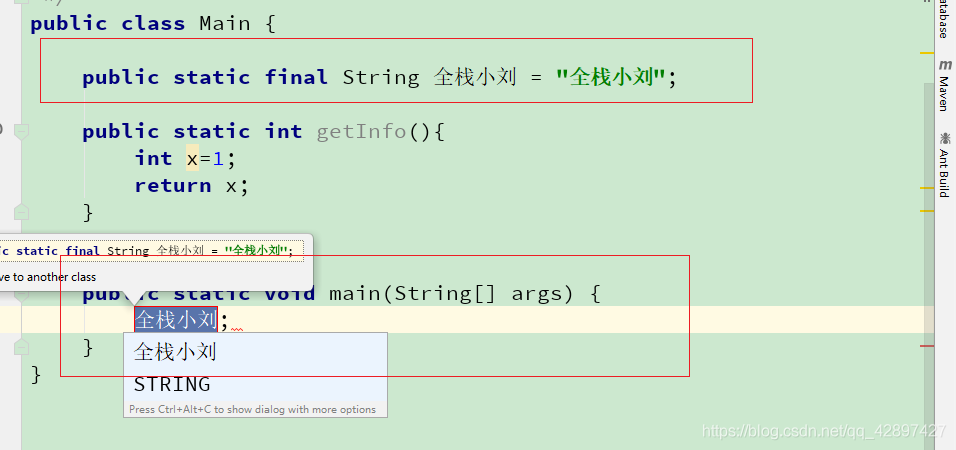Click the highlighted 全栈小刘 inside main method
Screen dimensions: 956x450
[176, 320]
